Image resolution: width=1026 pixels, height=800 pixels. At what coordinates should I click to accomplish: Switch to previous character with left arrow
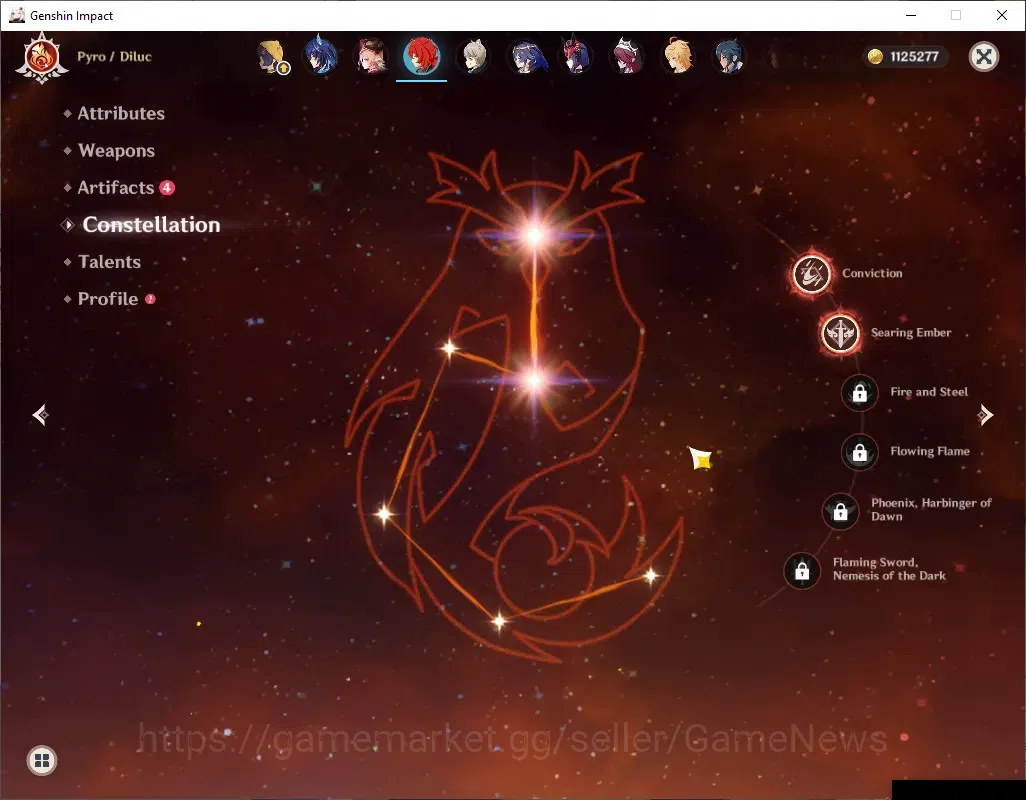pos(41,415)
